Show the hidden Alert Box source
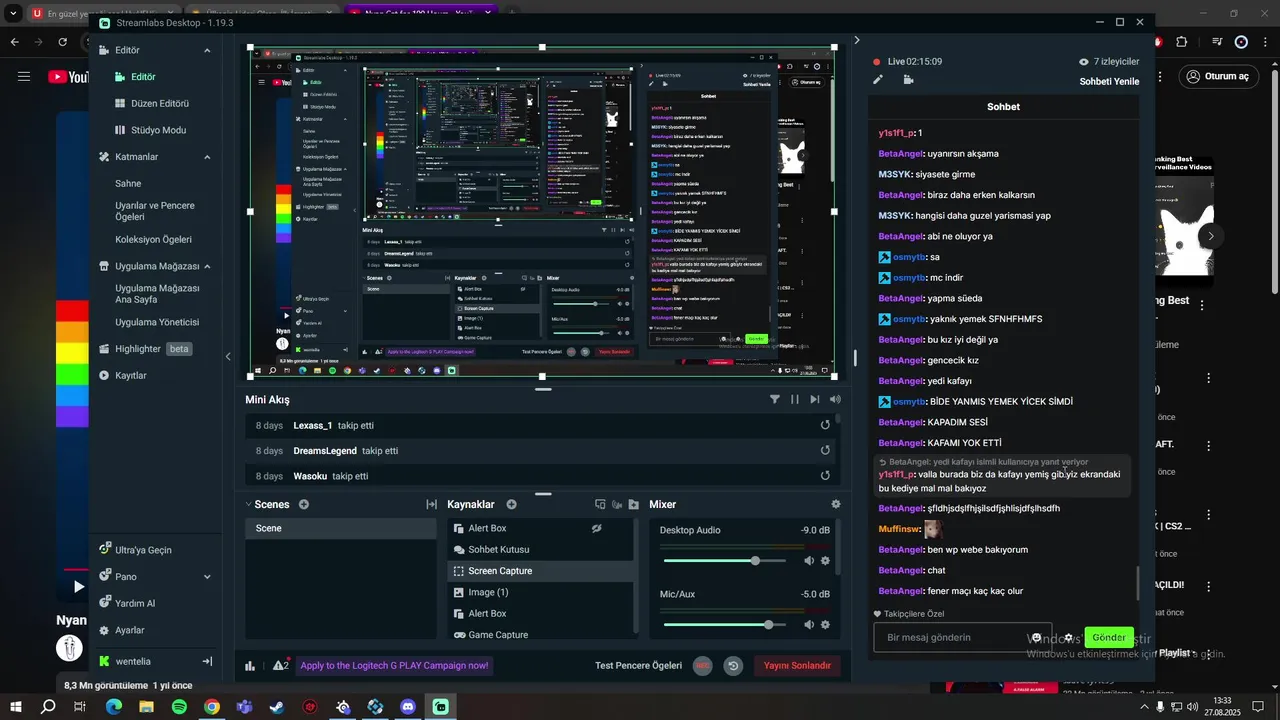The width and height of the screenshot is (1280, 720). pyautogui.click(x=596, y=528)
